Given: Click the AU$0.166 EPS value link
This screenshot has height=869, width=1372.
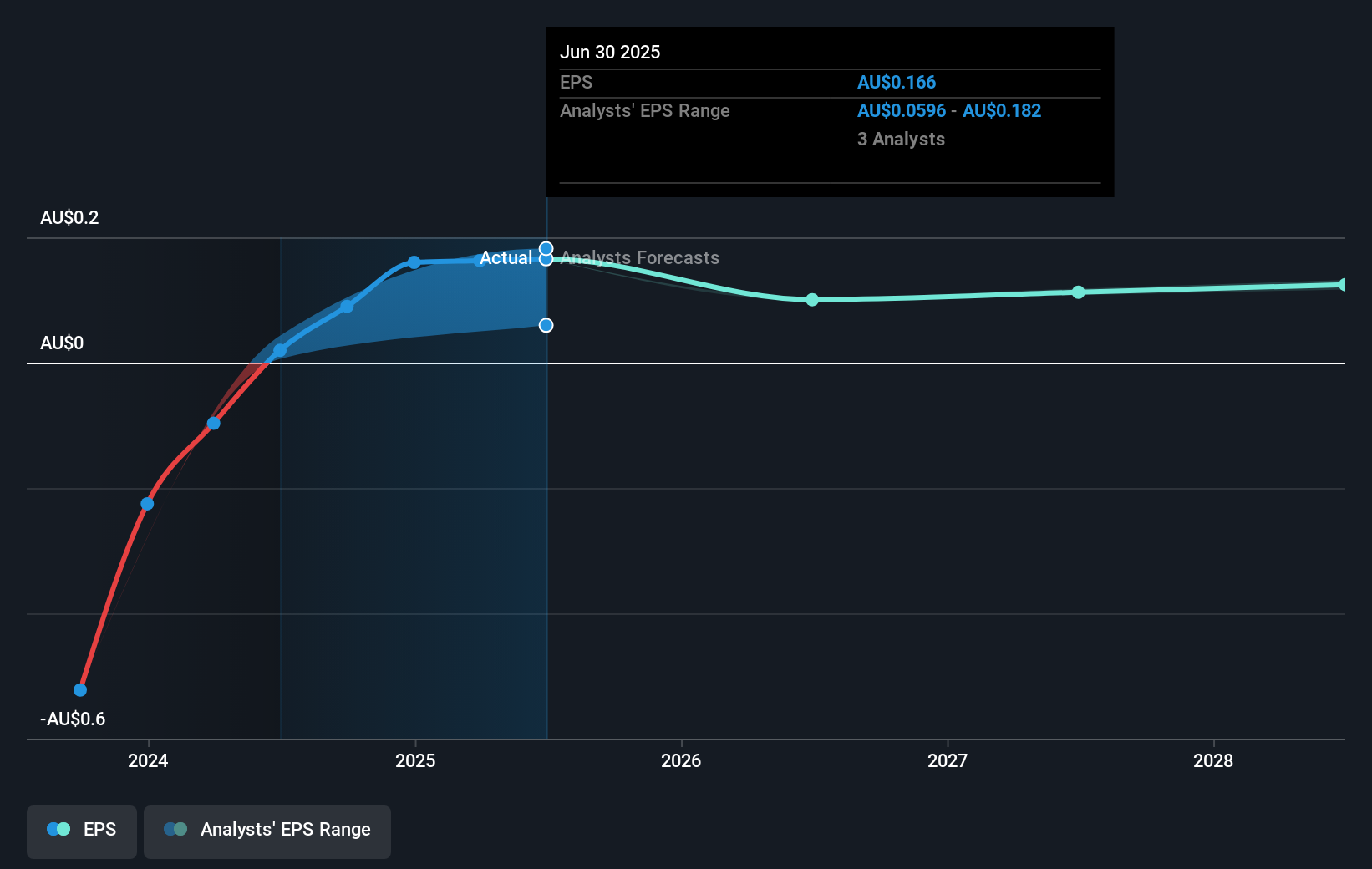Looking at the screenshot, I should coord(897,82).
